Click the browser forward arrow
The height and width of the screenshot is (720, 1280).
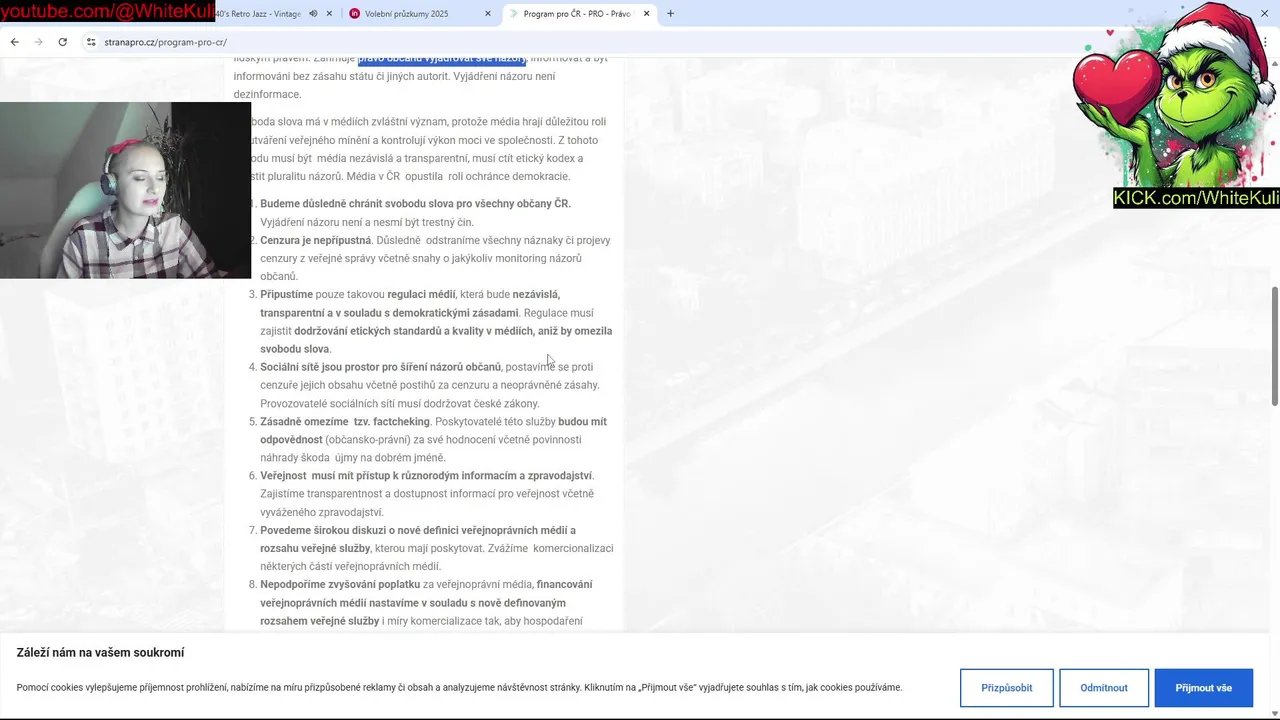pyautogui.click(x=38, y=42)
